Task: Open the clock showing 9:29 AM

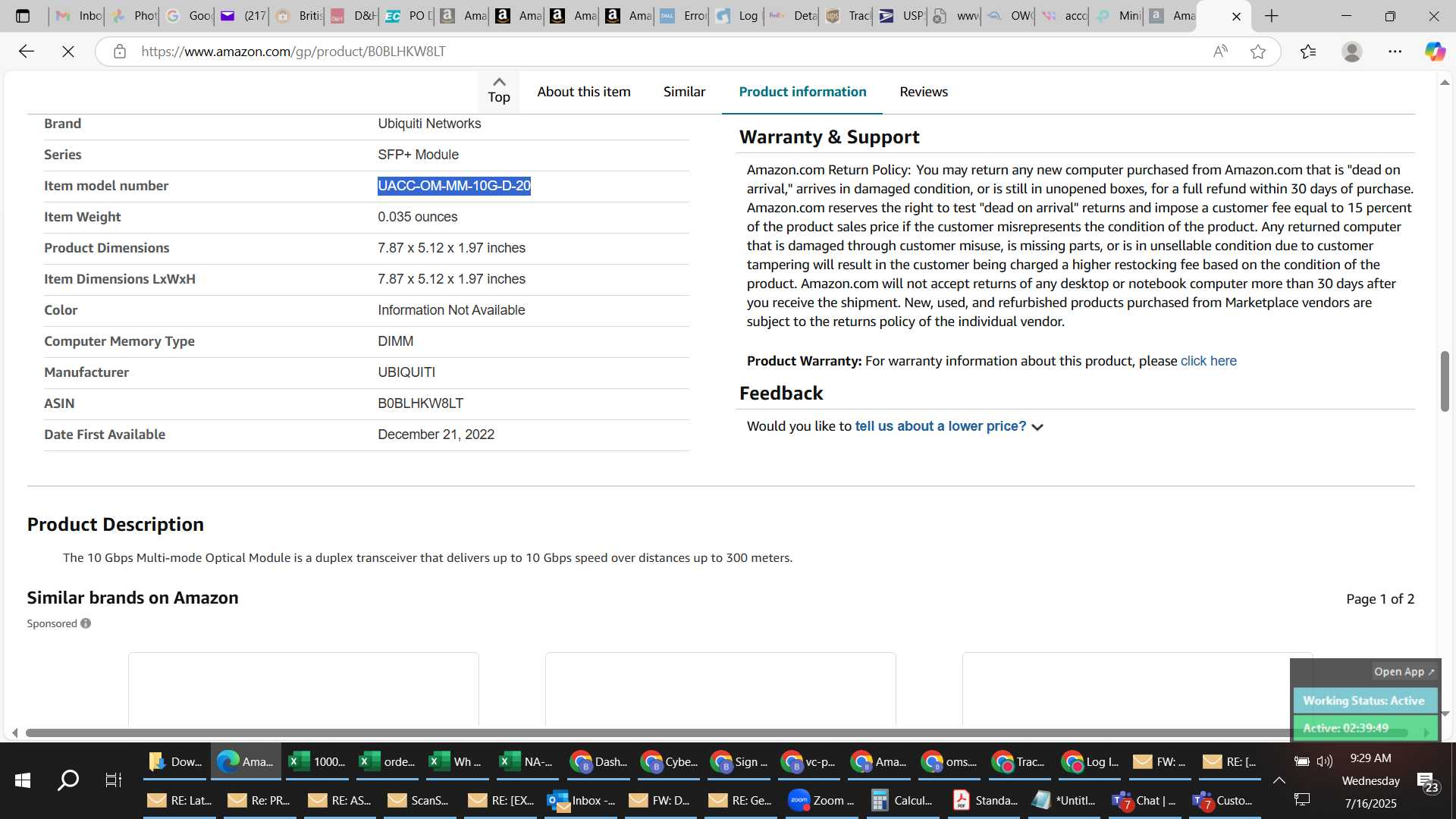Action: [1370, 758]
